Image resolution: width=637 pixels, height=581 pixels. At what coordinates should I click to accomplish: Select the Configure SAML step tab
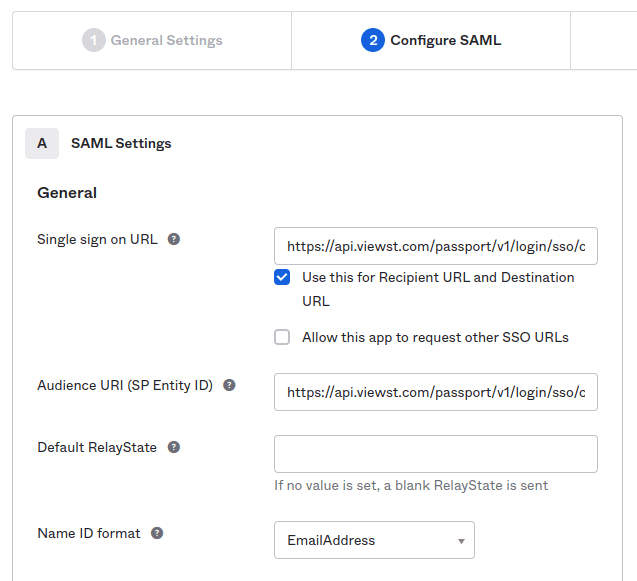point(431,41)
